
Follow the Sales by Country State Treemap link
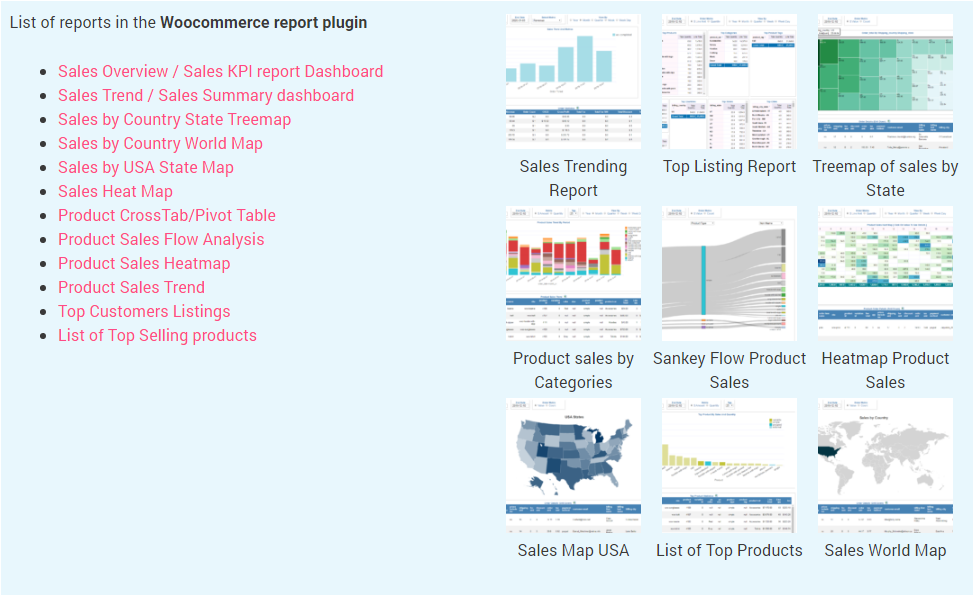tap(175, 119)
